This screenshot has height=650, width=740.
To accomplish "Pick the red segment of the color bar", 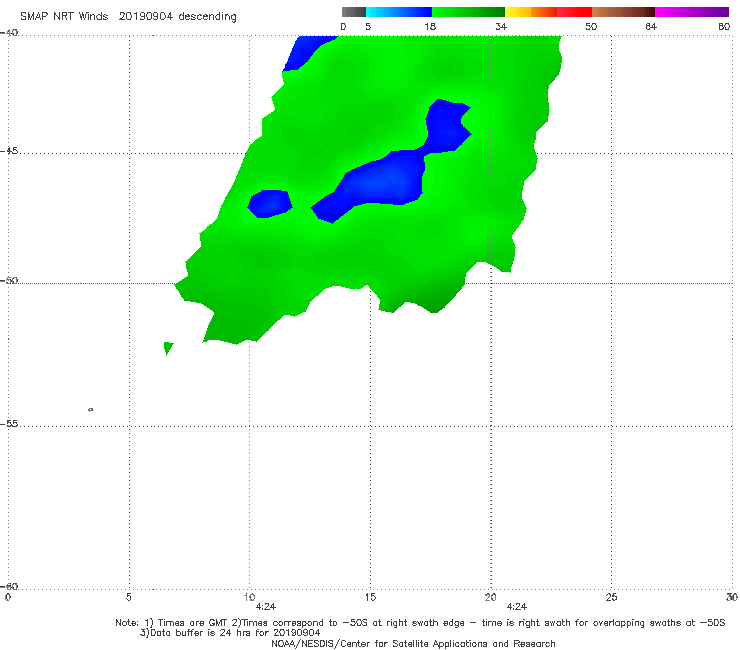I will [x=574, y=12].
